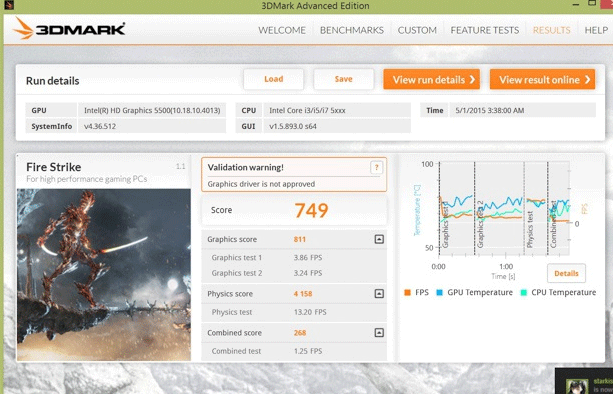Open the FEATURE TESTS tab
The width and height of the screenshot is (613, 394).
[485, 30]
